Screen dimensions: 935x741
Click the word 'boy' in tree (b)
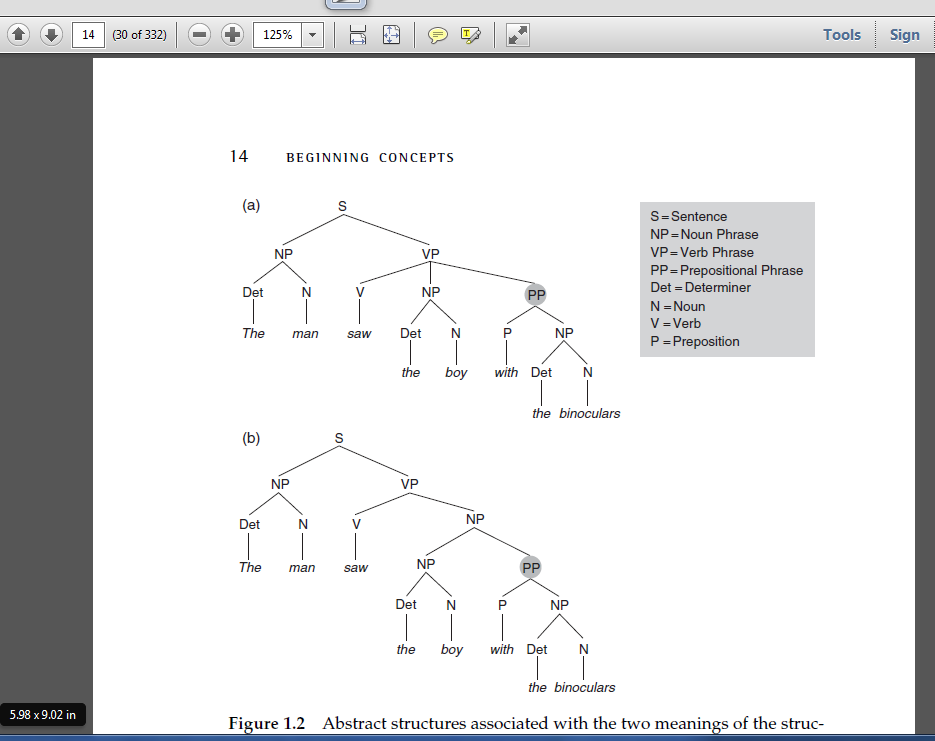tap(451, 650)
